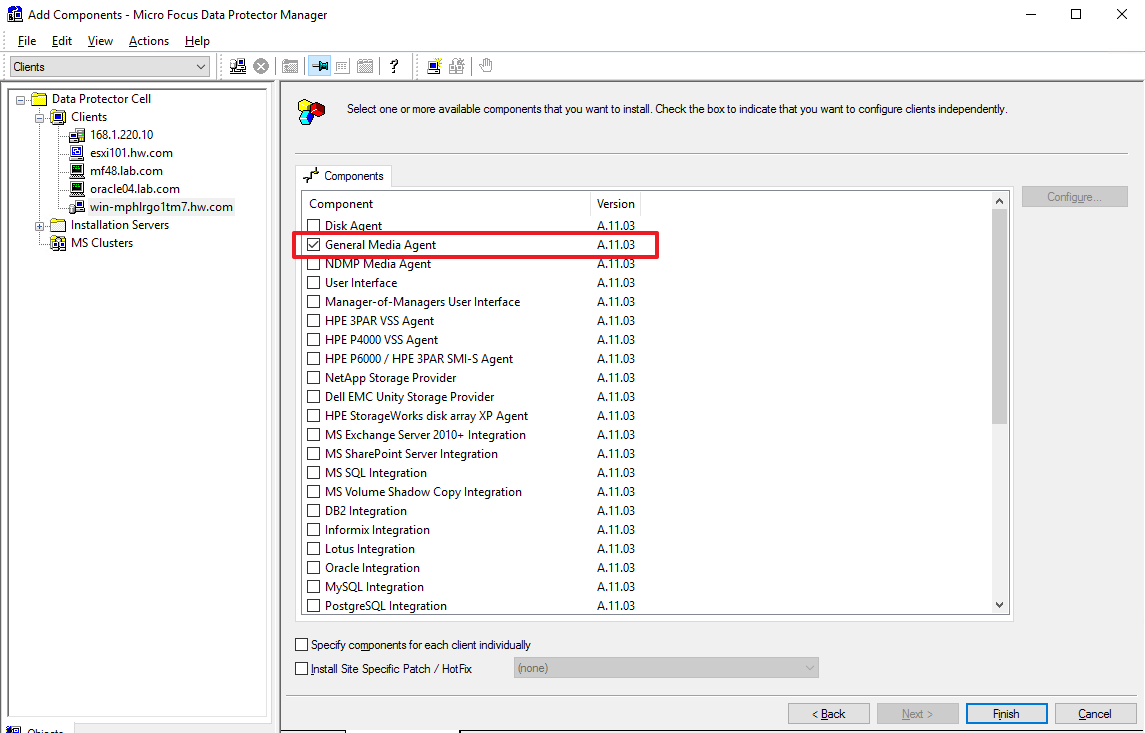The image size is (1145, 733).
Task: Uncheck the General Media Agent checkbox
Action: [314, 245]
